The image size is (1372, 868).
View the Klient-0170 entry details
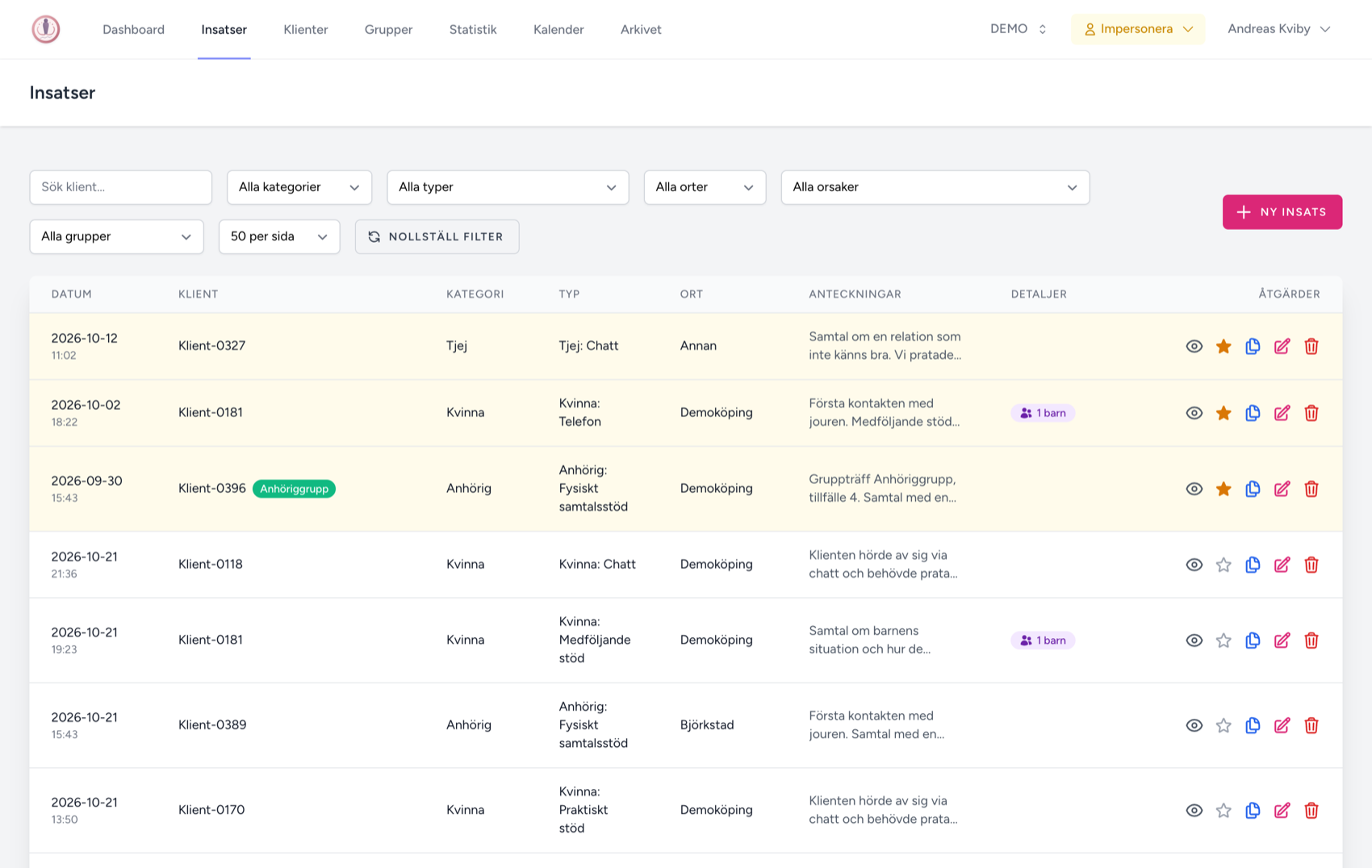click(1194, 811)
